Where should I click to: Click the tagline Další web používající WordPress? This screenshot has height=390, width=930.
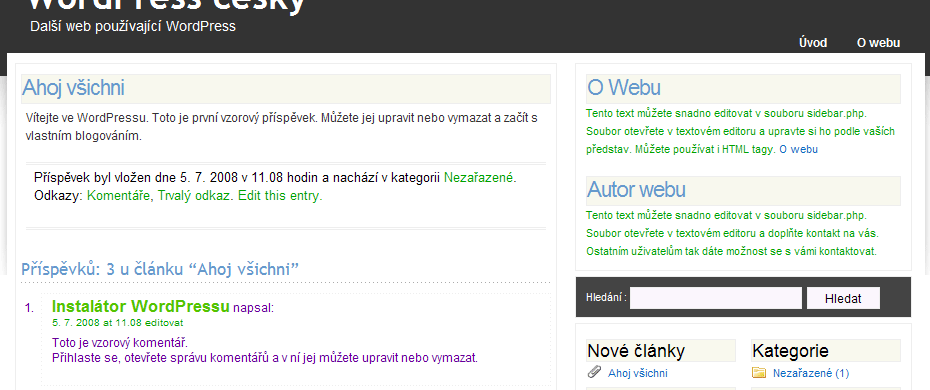[133, 27]
